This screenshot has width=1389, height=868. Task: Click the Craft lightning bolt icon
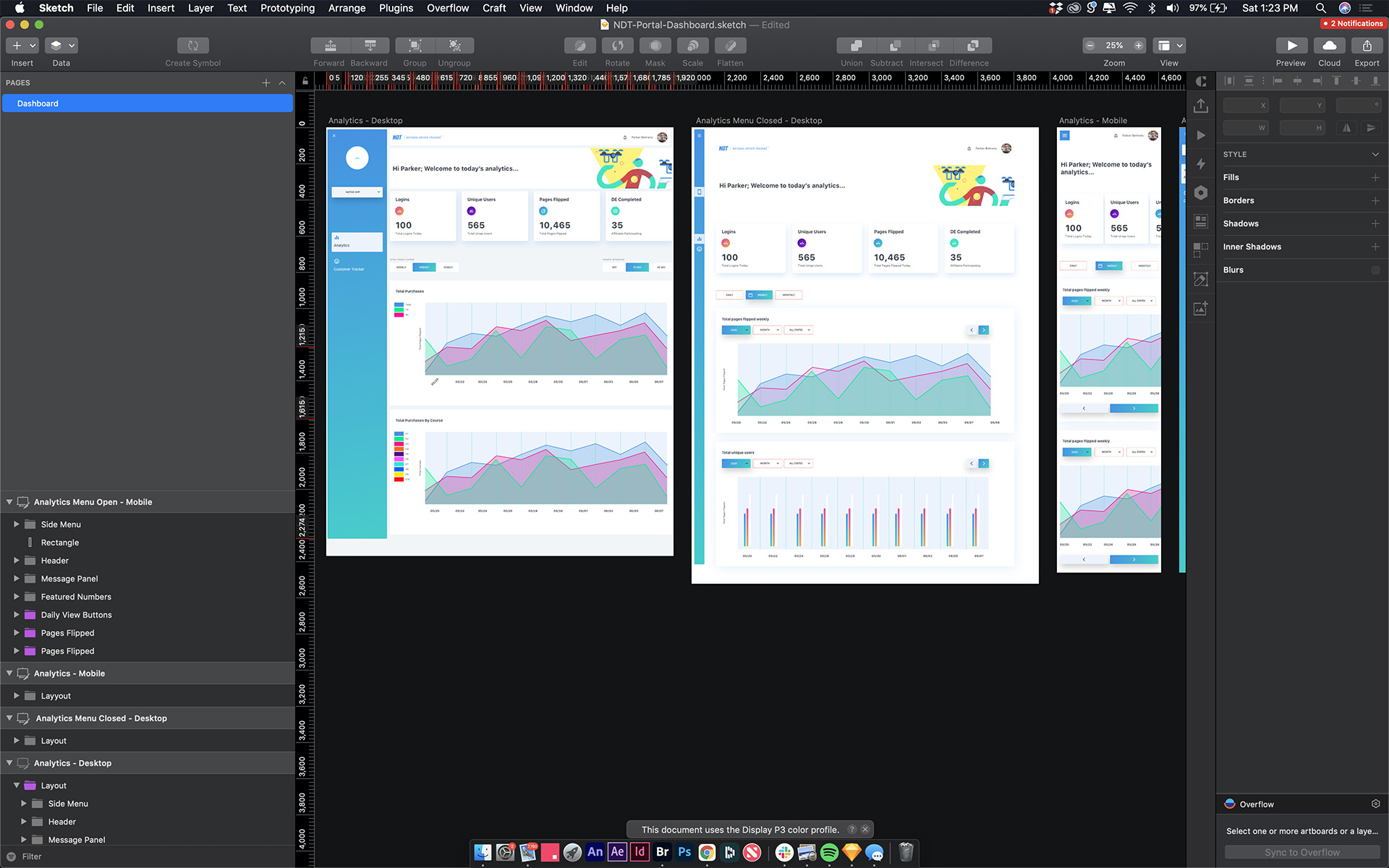(x=1201, y=163)
